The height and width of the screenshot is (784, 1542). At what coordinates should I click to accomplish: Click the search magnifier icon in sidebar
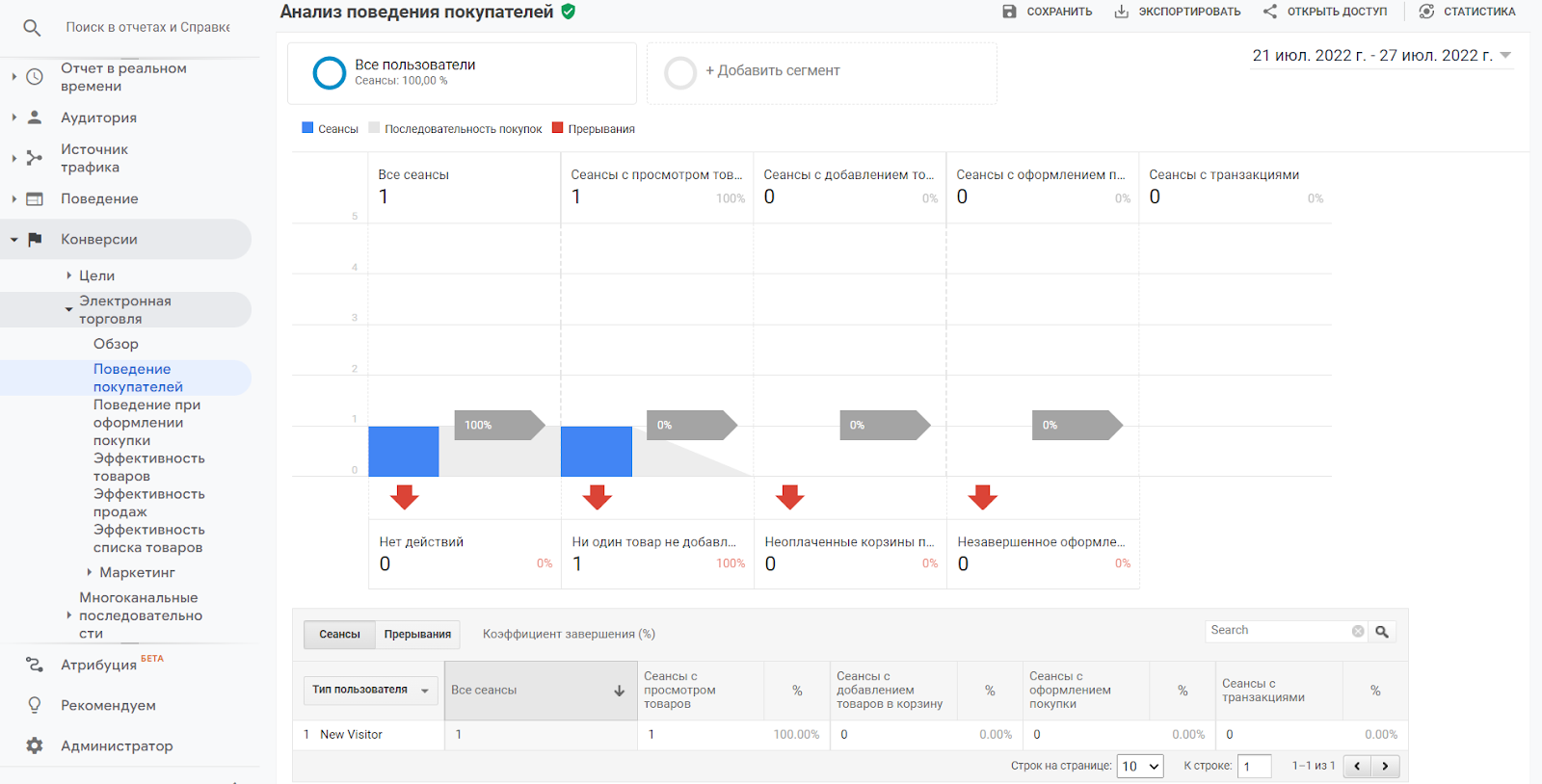32,28
